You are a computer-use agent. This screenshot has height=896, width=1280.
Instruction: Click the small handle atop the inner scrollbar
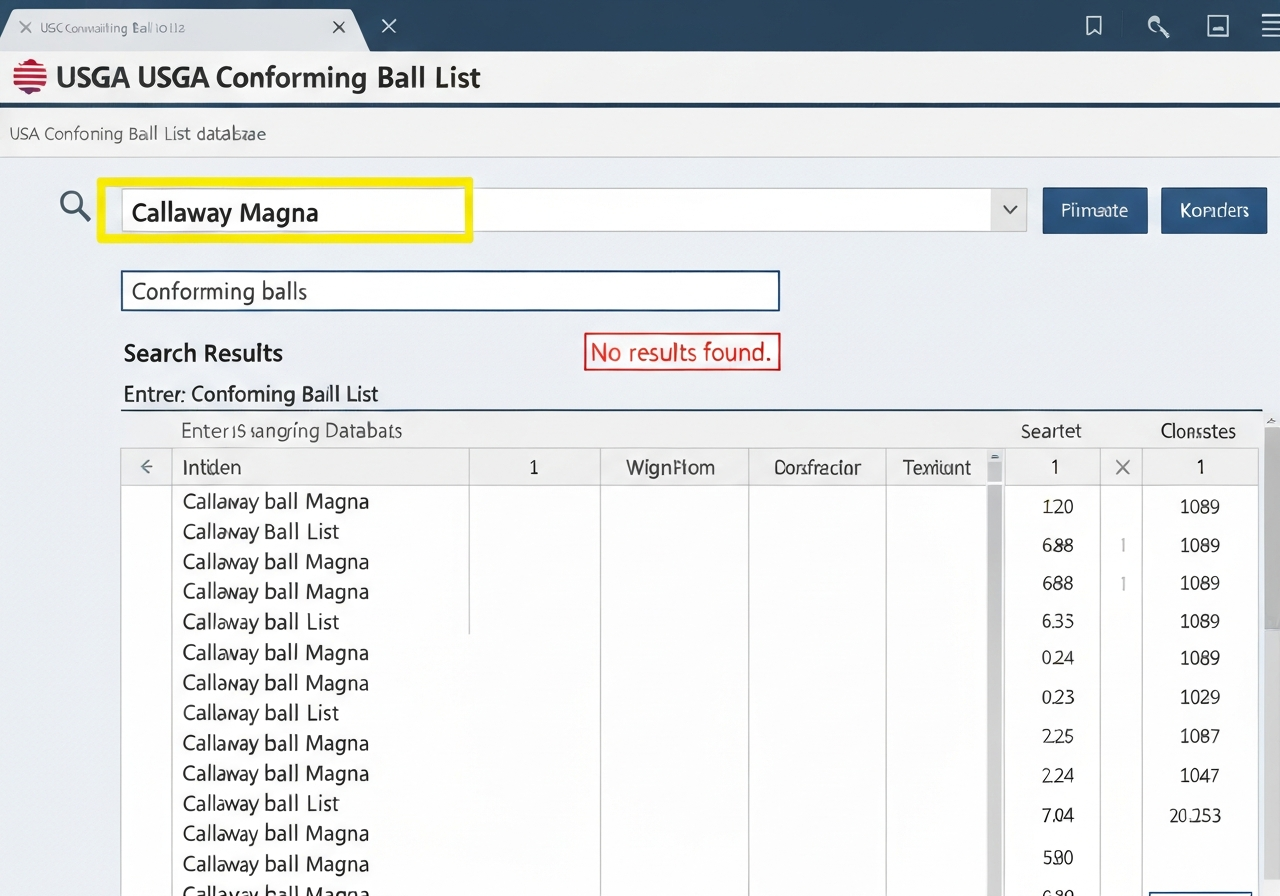pyautogui.click(x=995, y=467)
